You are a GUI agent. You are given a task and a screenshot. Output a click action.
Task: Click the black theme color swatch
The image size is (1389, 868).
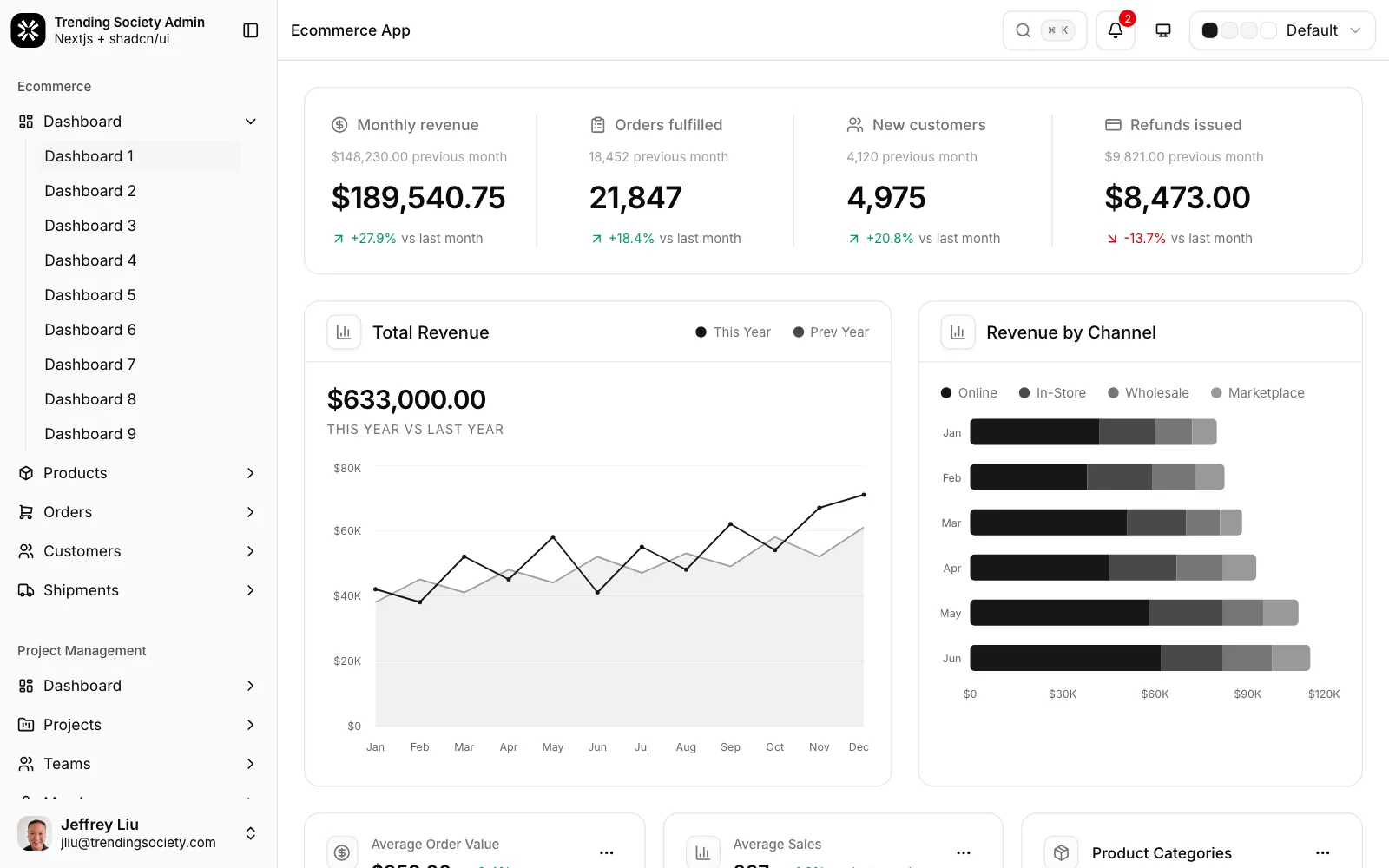point(1209,30)
